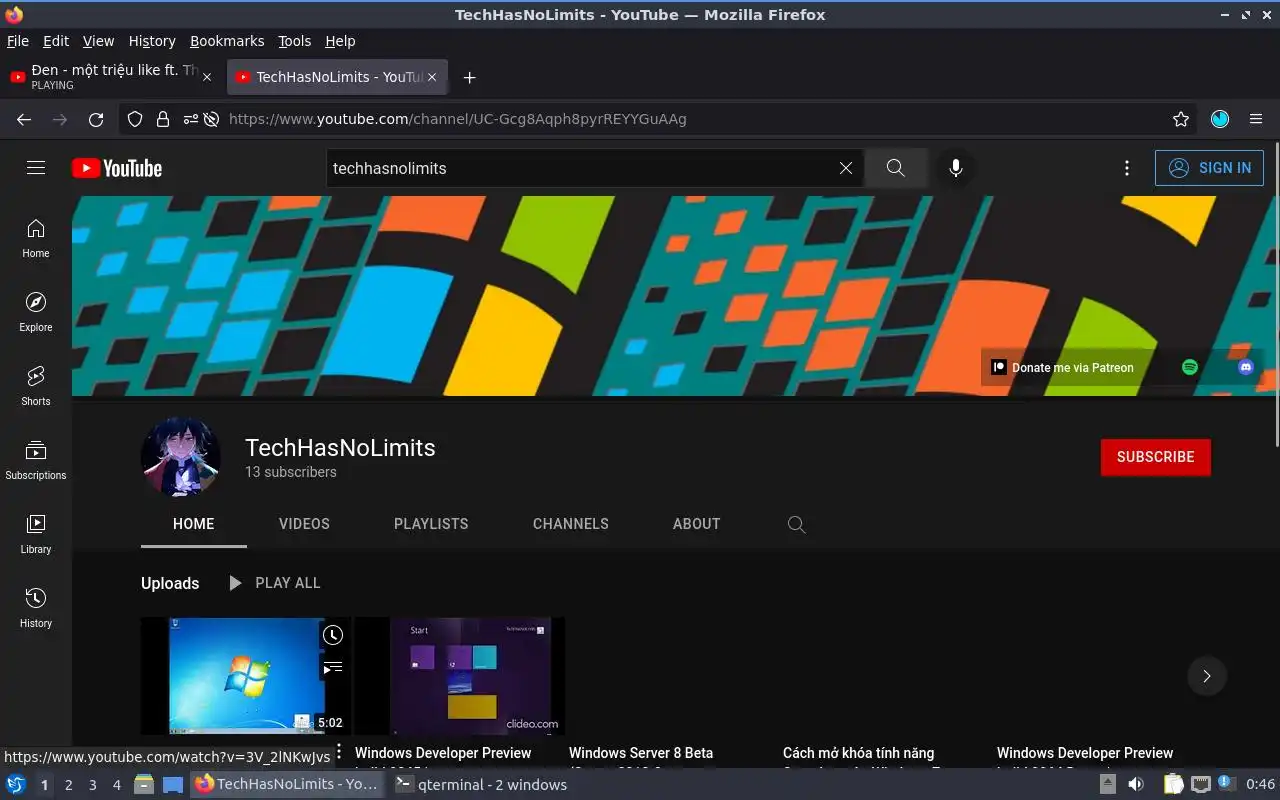Viewport: 1280px width, 800px height.
Task: Open the system volume icon
Action: 1135,784
